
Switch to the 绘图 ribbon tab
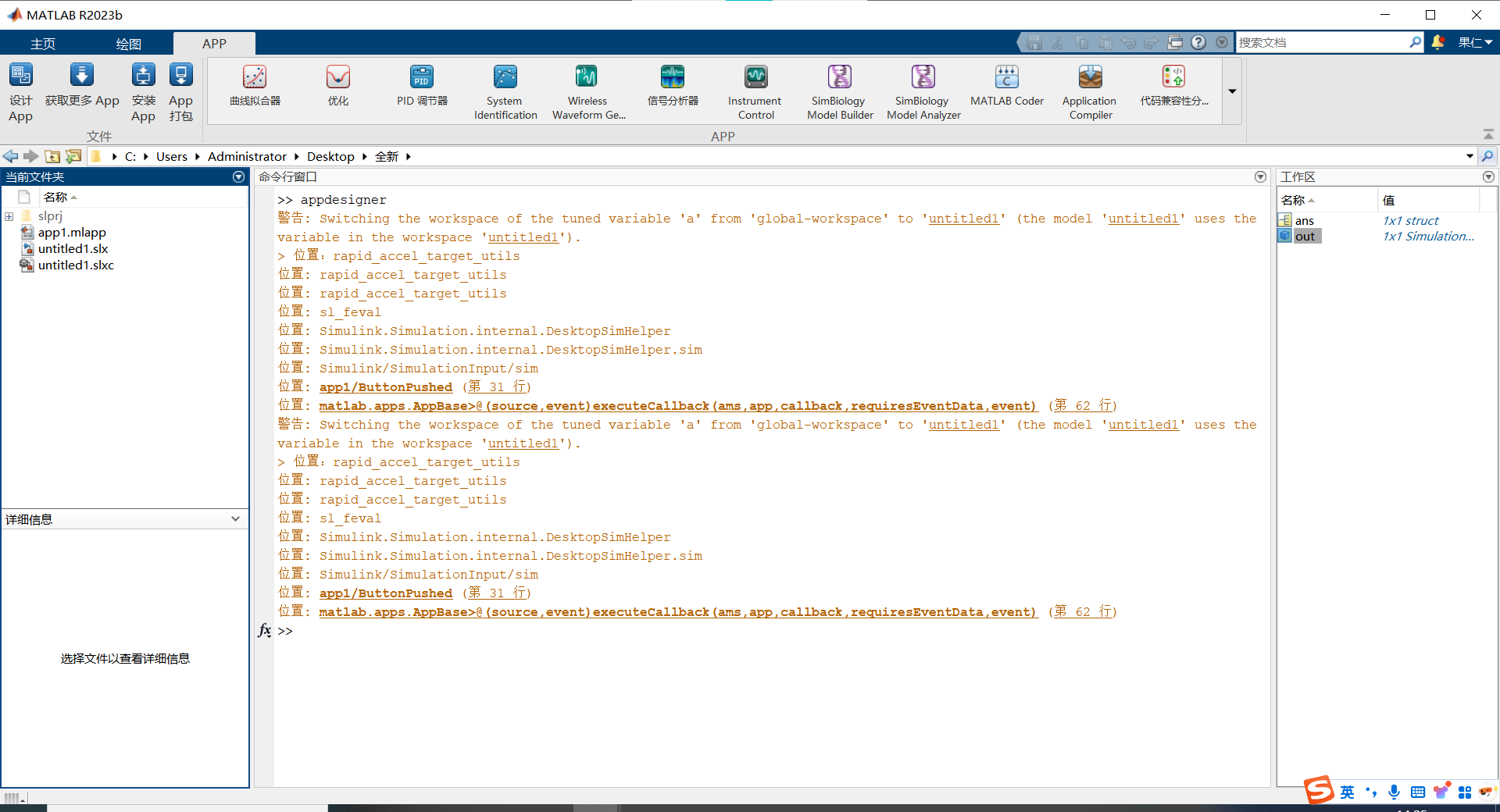128,43
